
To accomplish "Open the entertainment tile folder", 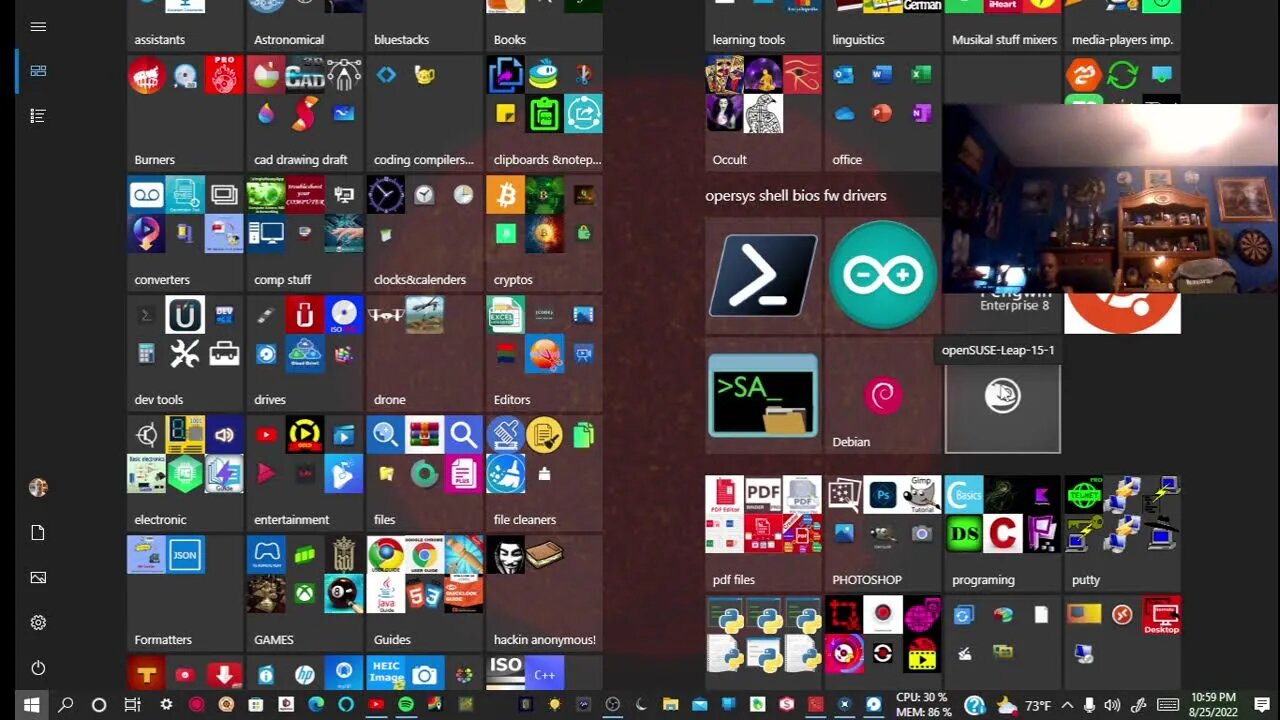I will pyautogui.click(x=305, y=472).
